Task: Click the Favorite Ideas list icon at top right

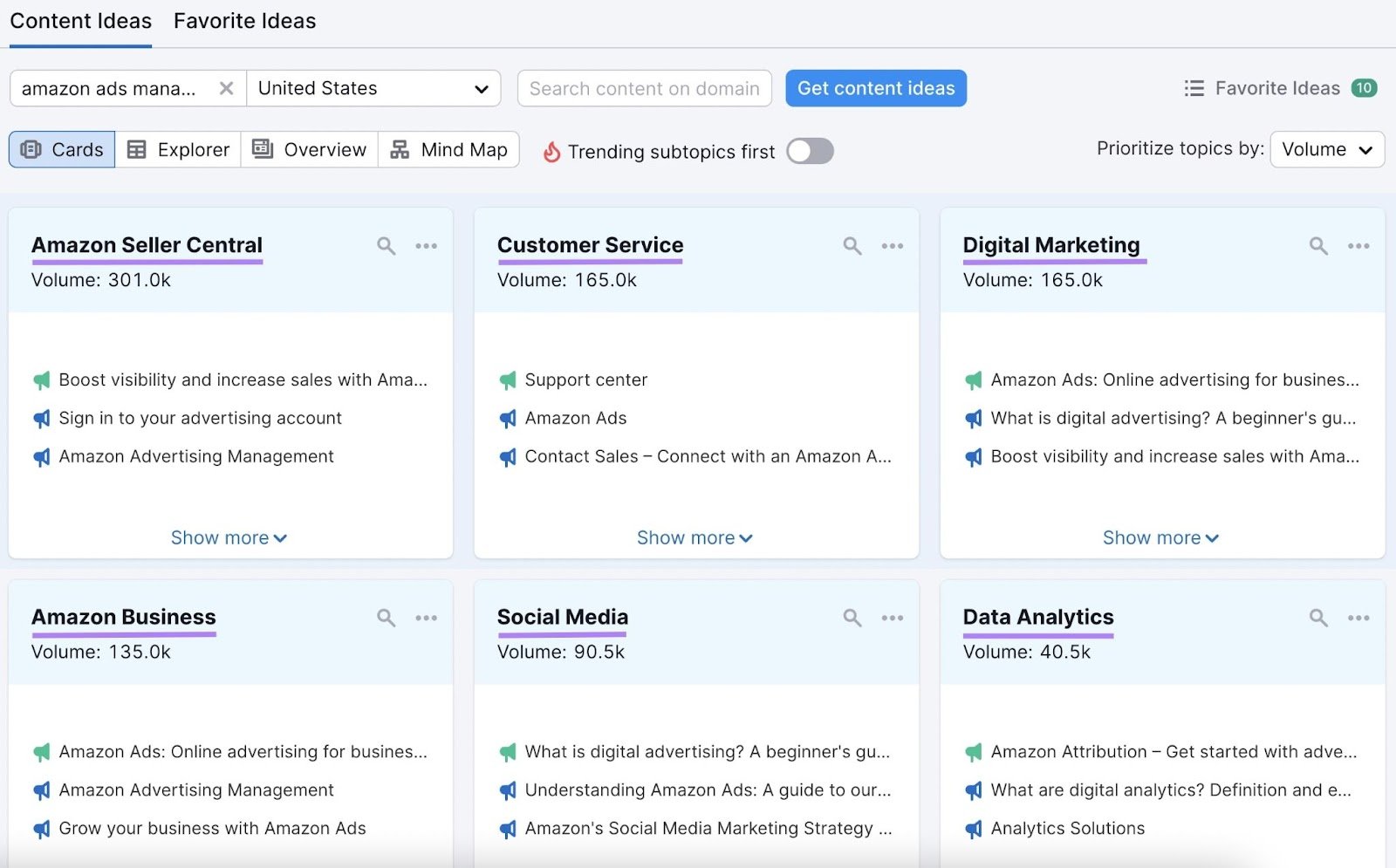Action: click(x=1194, y=88)
